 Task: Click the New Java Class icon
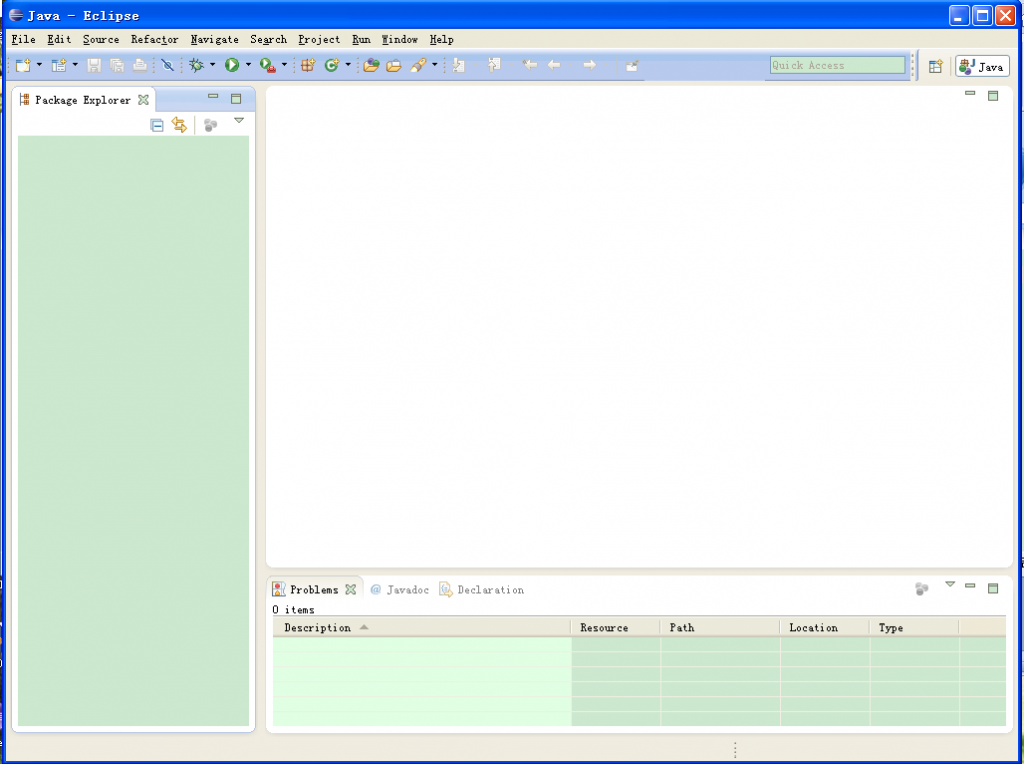[332, 65]
